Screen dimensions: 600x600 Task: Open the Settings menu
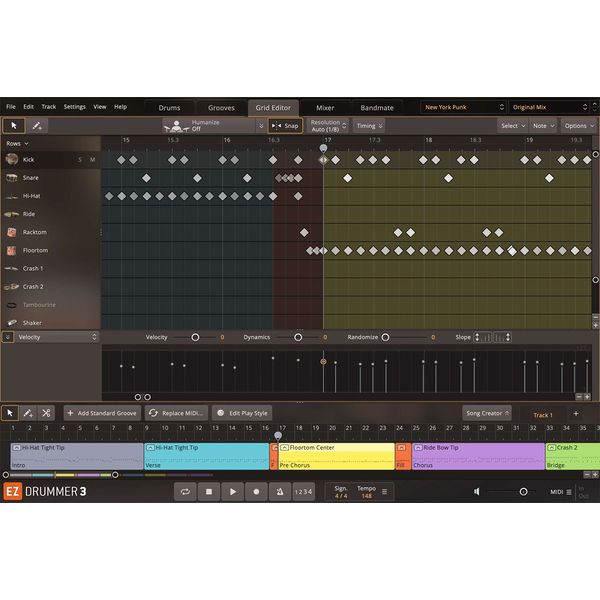[x=74, y=107]
